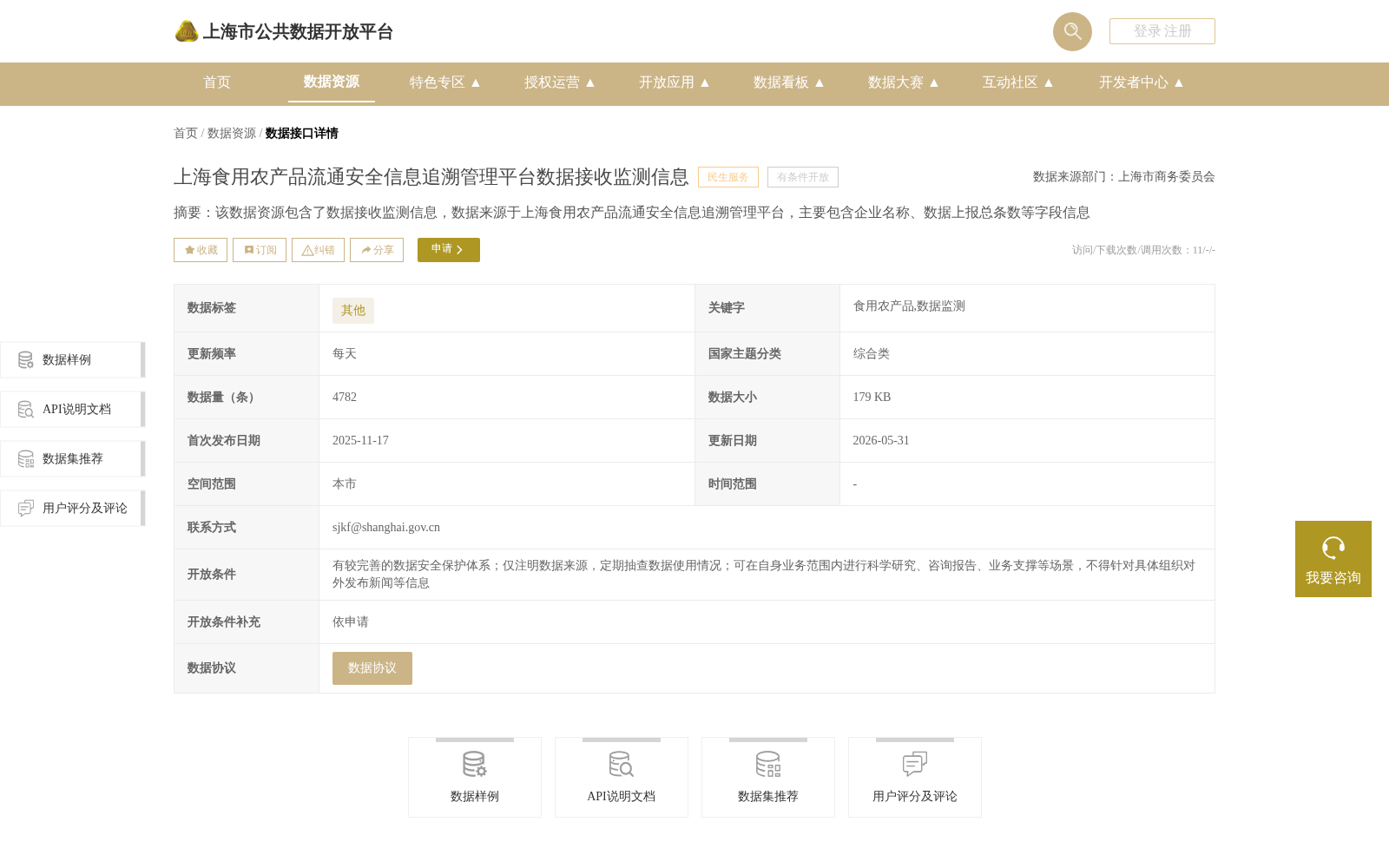
Task: Select bottom 数据样例 card
Action: point(475,778)
